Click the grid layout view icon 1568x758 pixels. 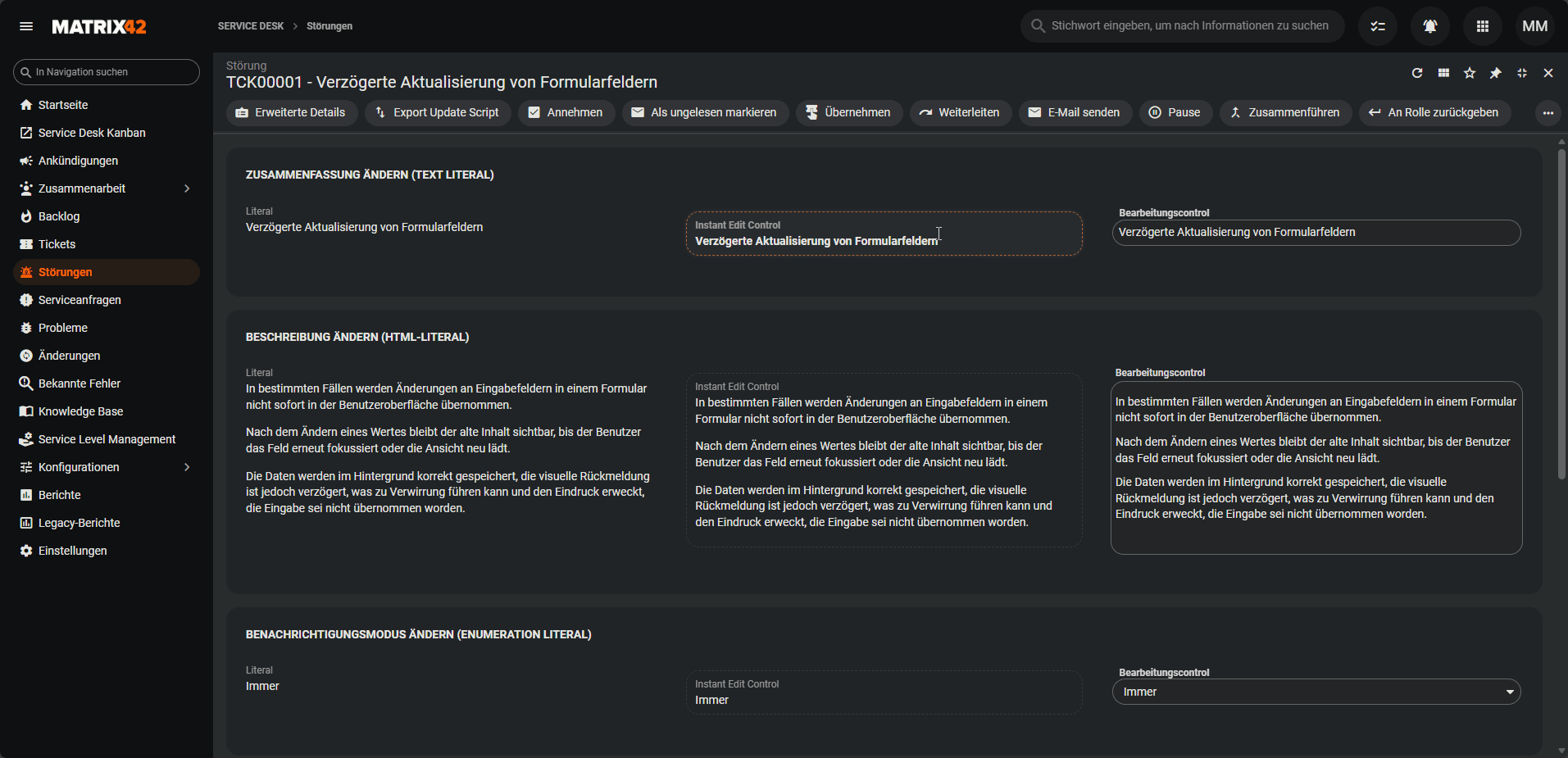pos(1443,73)
